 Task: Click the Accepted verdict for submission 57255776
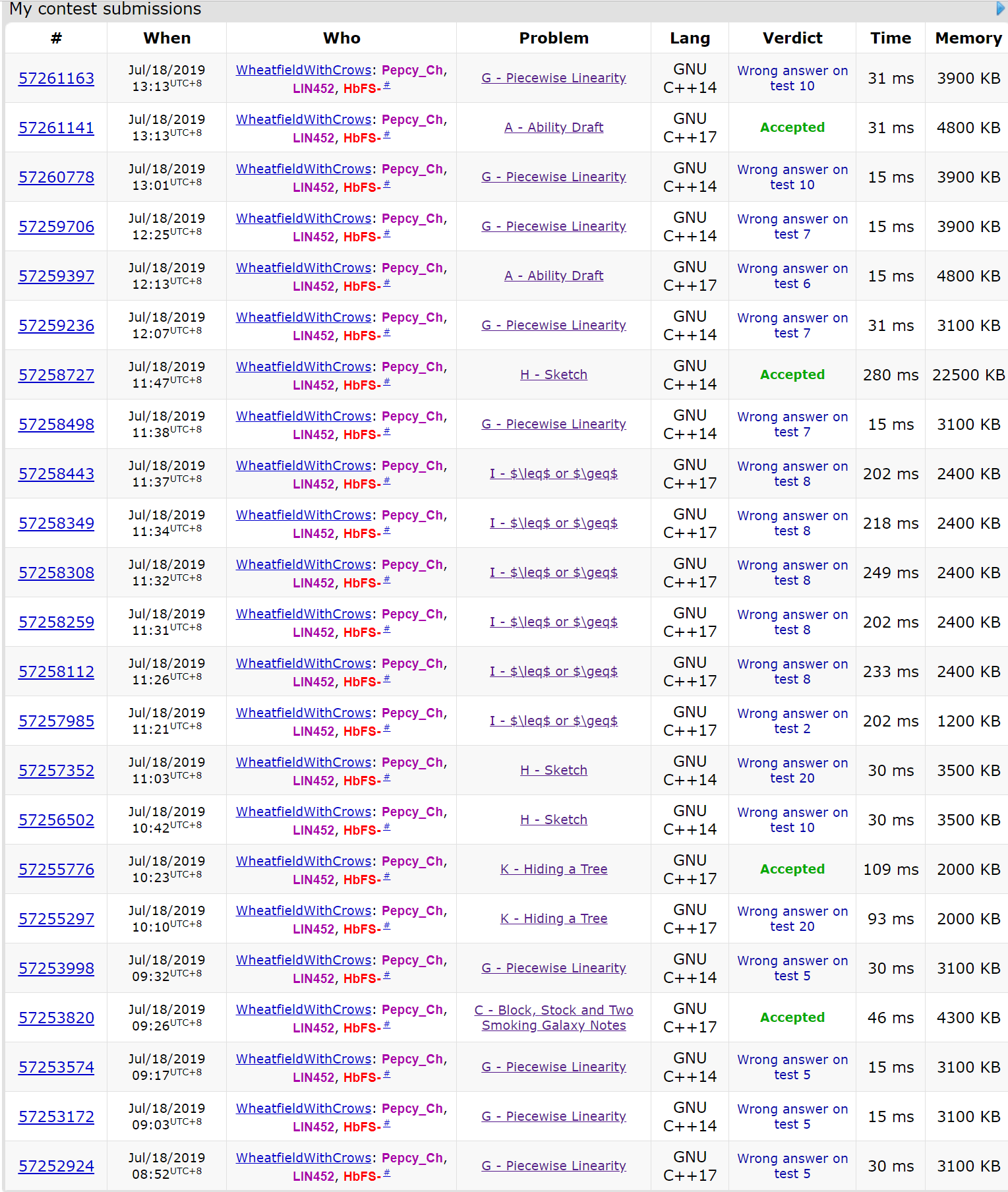792,869
